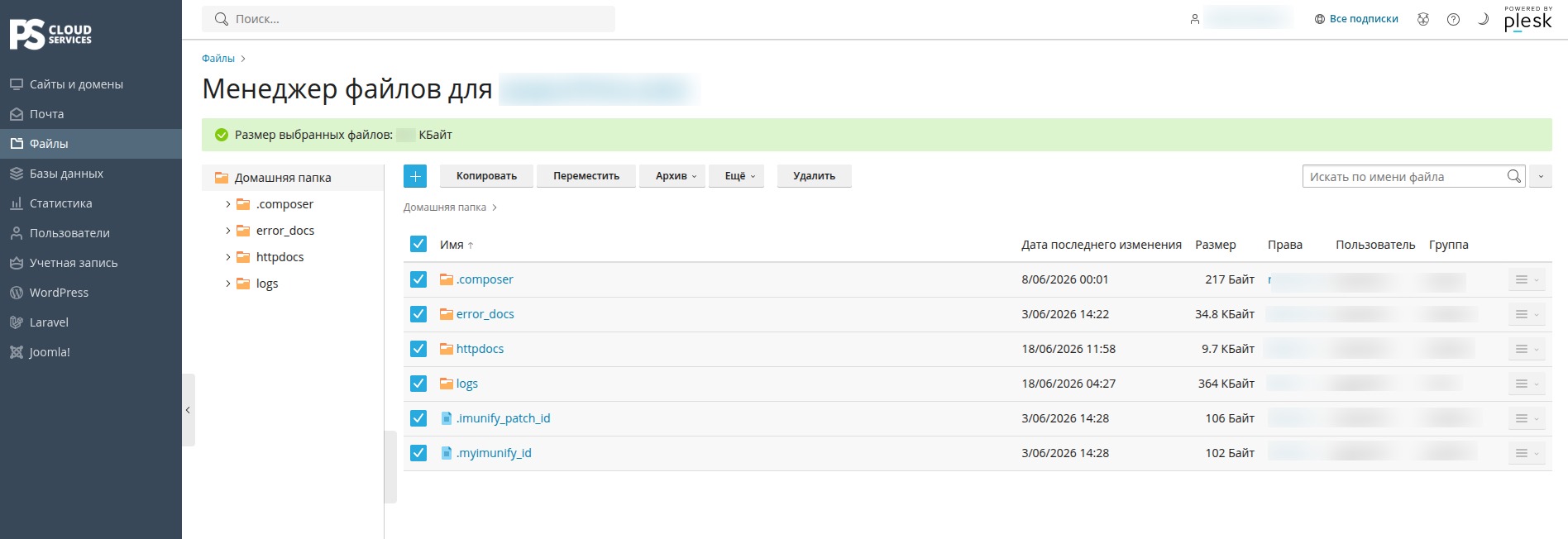Click the Файлы breadcrumb link

pyautogui.click(x=218, y=59)
